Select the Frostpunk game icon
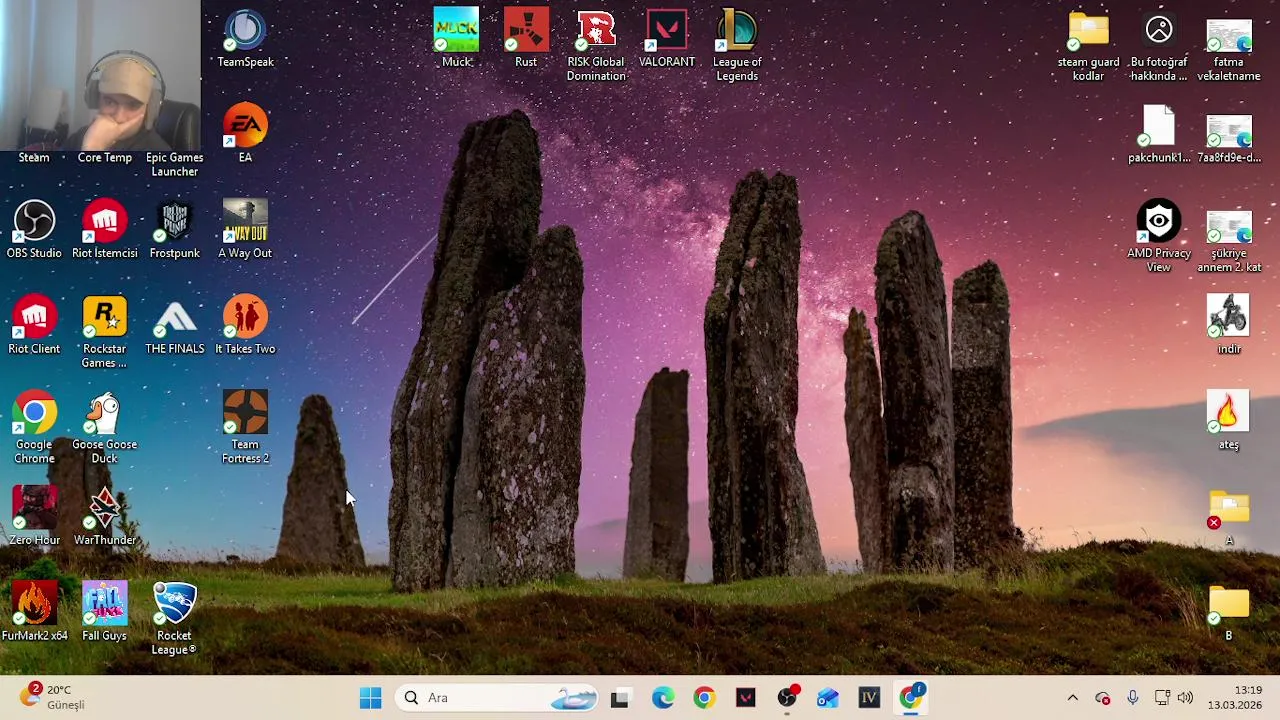This screenshot has width=1280, height=720. tap(175, 230)
